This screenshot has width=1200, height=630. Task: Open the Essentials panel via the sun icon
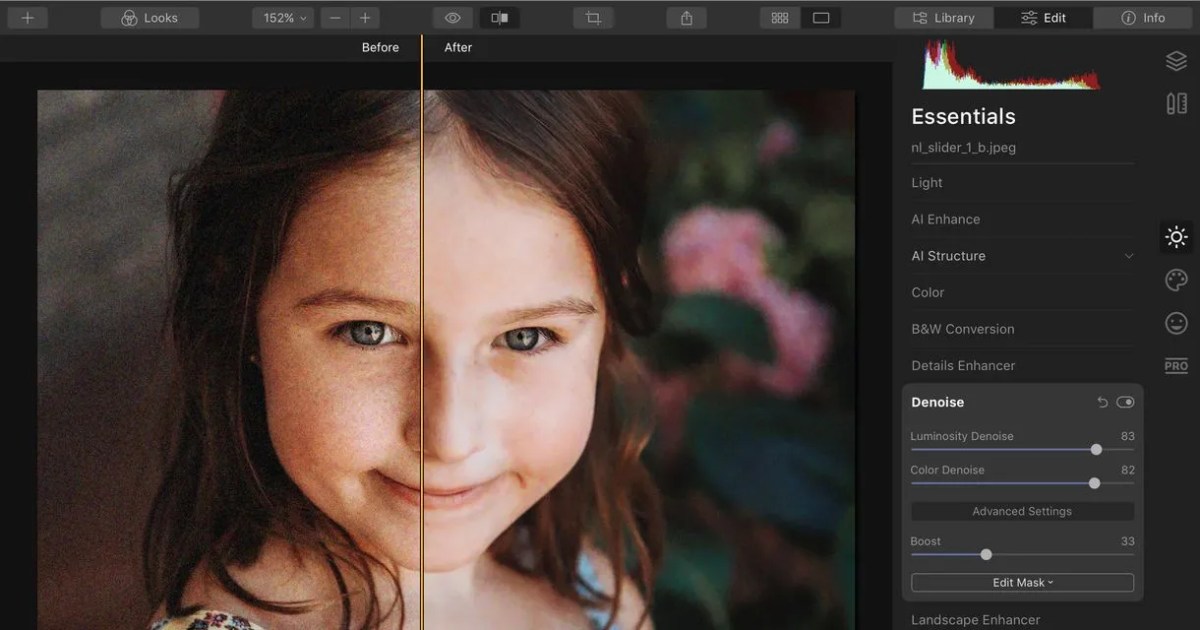(x=1175, y=237)
